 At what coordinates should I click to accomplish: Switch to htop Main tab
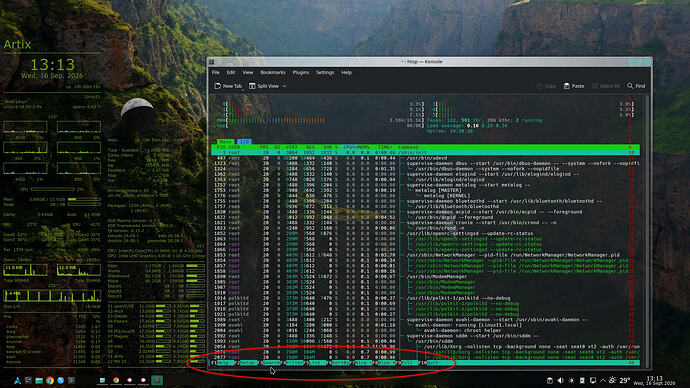click(x=226, y=142)
